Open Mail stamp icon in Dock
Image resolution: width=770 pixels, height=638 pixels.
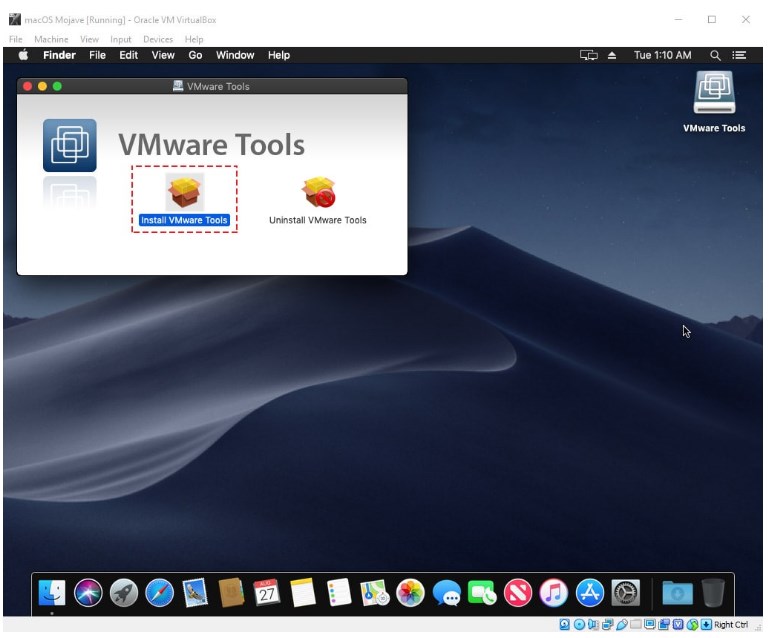pyautogui.click(x=195, y=592)
